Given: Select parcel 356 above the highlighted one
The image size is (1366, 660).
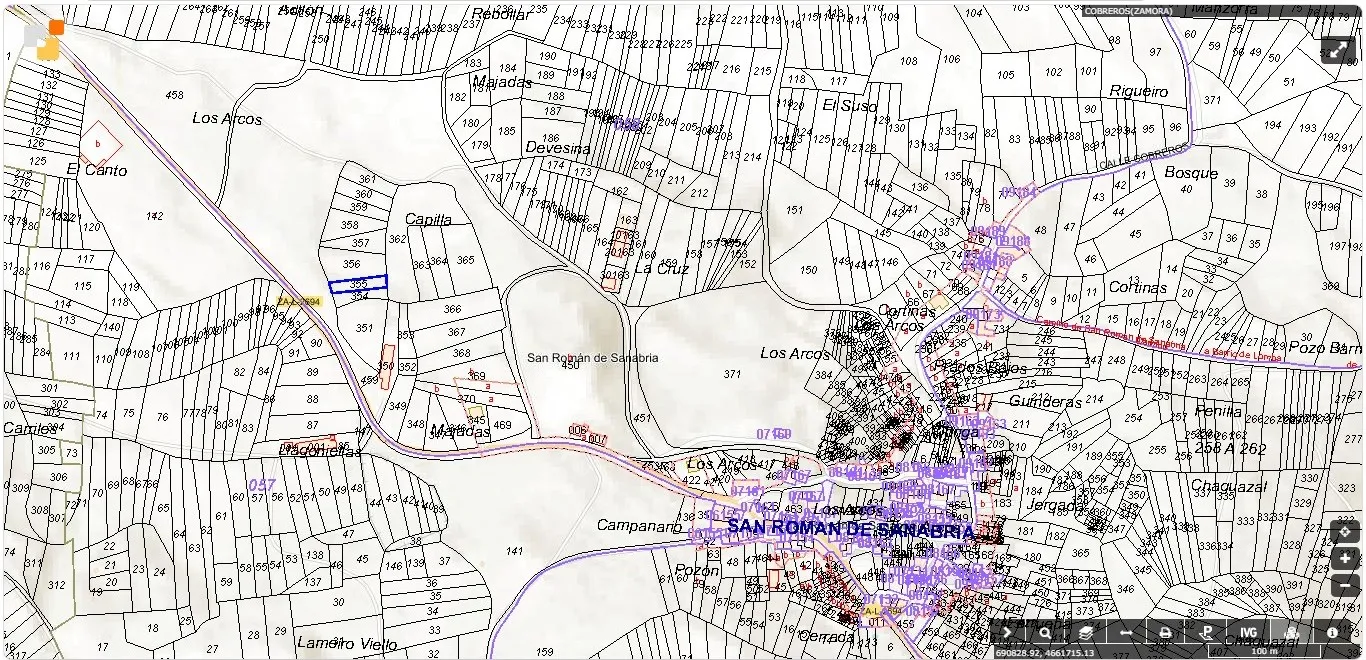Looking at the screenshot, I should [351, 264].
